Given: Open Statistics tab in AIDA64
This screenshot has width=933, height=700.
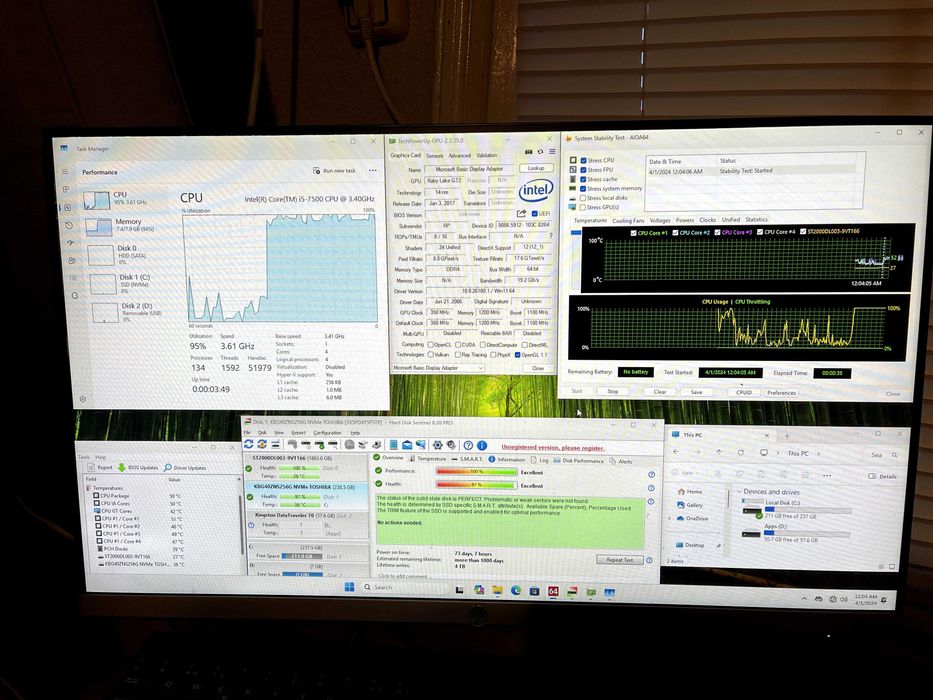Looking at the screenshot, I should coord(756,220).
